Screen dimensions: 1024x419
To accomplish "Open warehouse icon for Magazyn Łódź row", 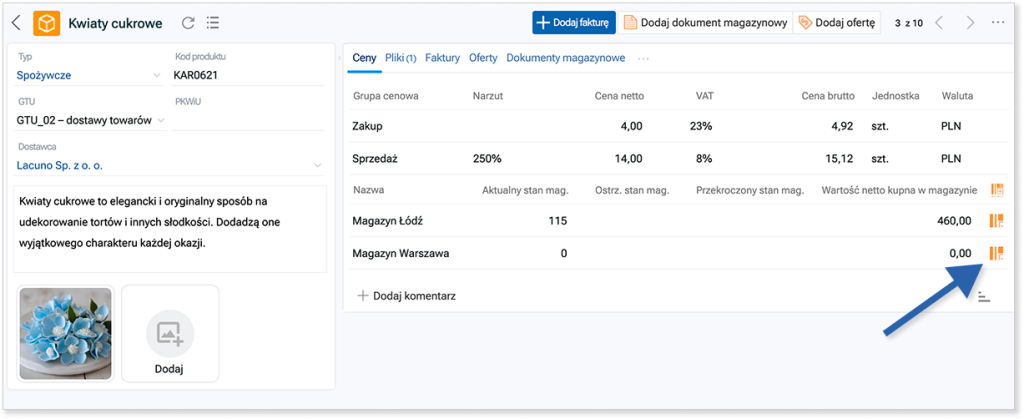I will click(996, 221).
